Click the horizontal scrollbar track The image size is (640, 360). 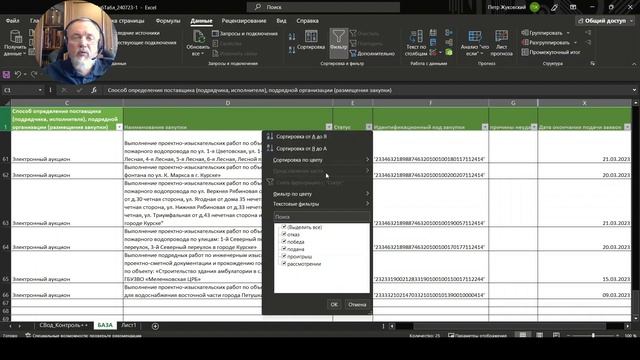[x=510, y=326]
